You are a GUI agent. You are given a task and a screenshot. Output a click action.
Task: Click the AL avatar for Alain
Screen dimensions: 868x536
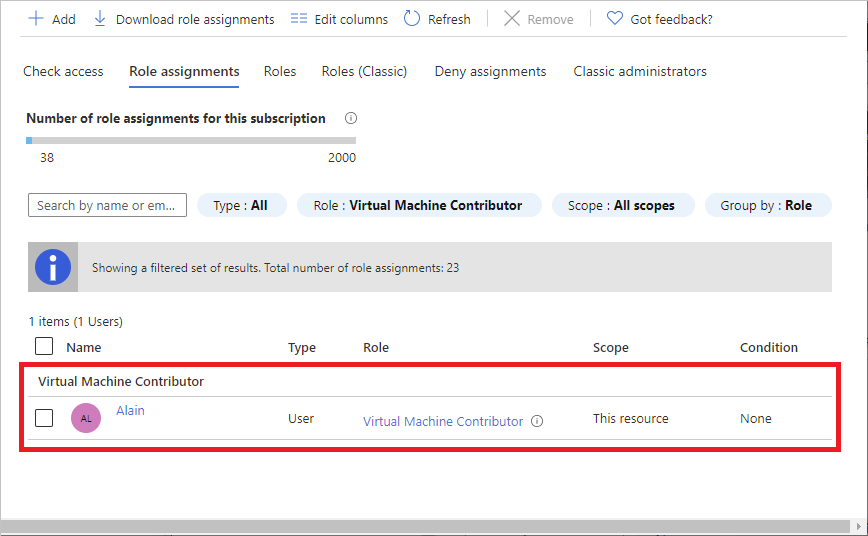coord(86,418)
